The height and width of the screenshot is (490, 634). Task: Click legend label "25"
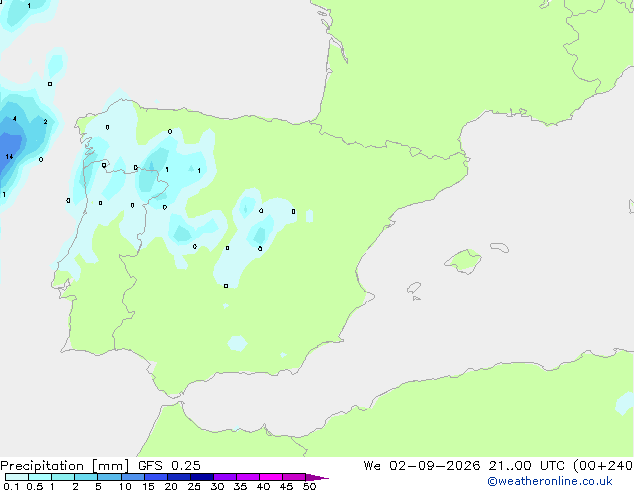[194, 486]
